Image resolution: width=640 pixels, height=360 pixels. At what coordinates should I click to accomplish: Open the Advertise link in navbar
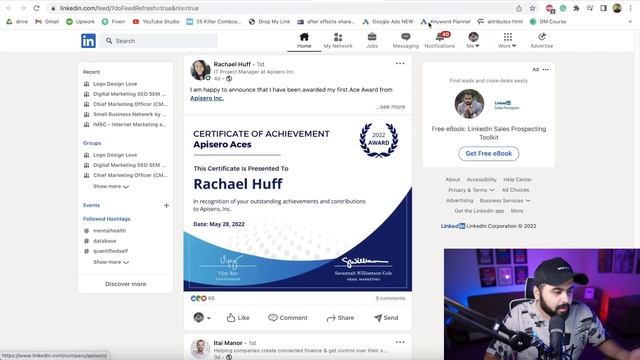click(542, 41)
